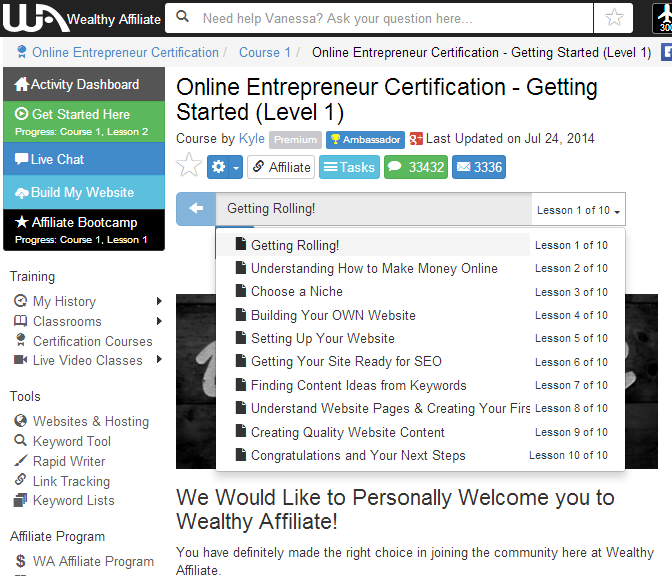Click the Live Chat speech bubble icon

pos(21,159)
